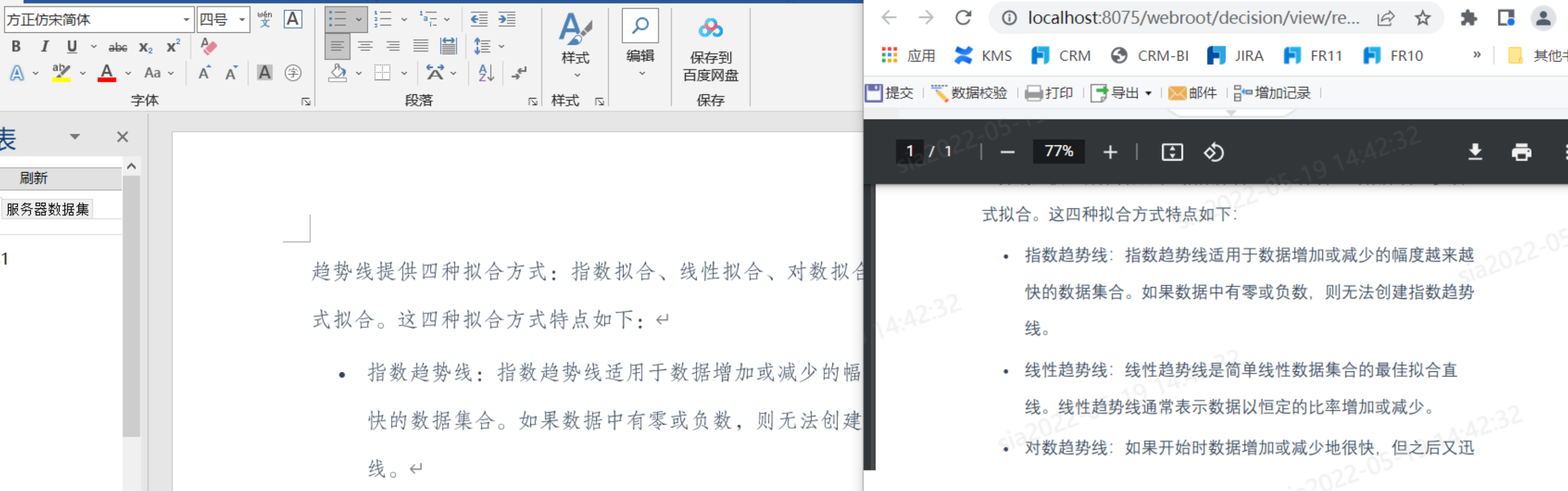Right-align the paragraph

pos(393,46)
